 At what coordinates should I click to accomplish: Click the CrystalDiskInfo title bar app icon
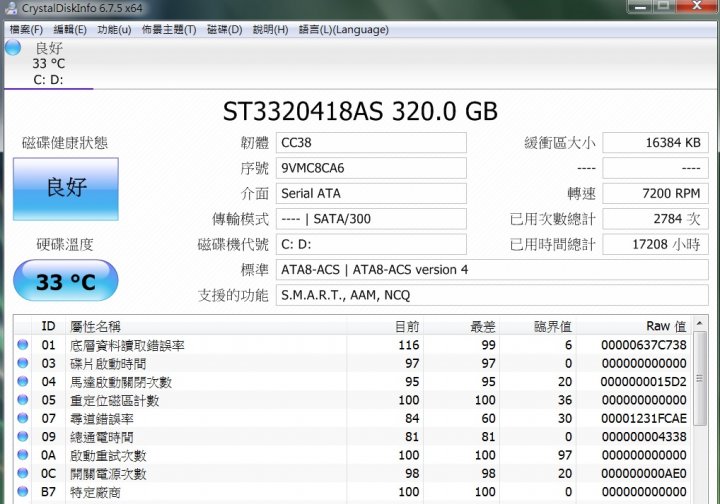coord(12,8)
